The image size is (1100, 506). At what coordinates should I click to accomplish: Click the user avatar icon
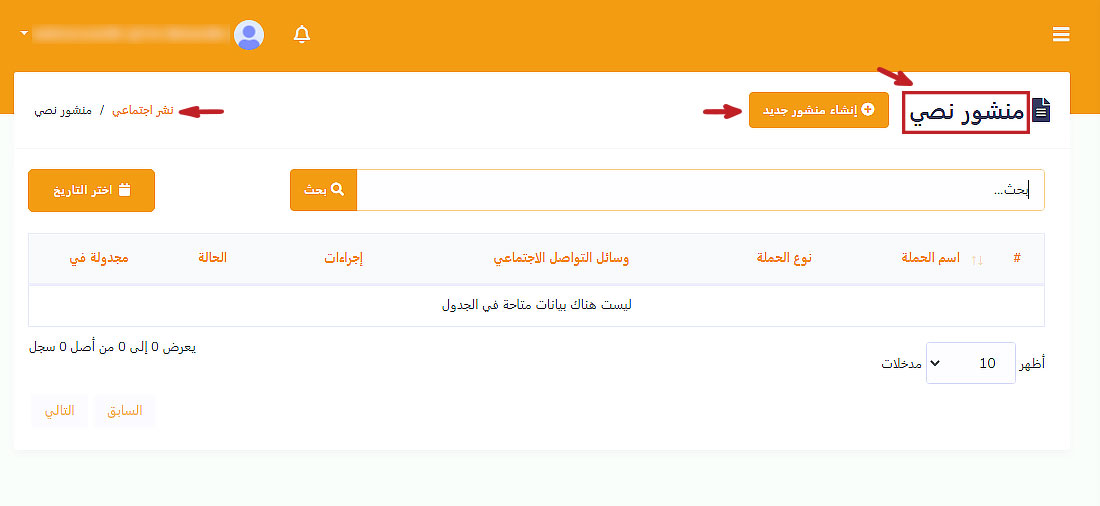(x=248, y=35)
